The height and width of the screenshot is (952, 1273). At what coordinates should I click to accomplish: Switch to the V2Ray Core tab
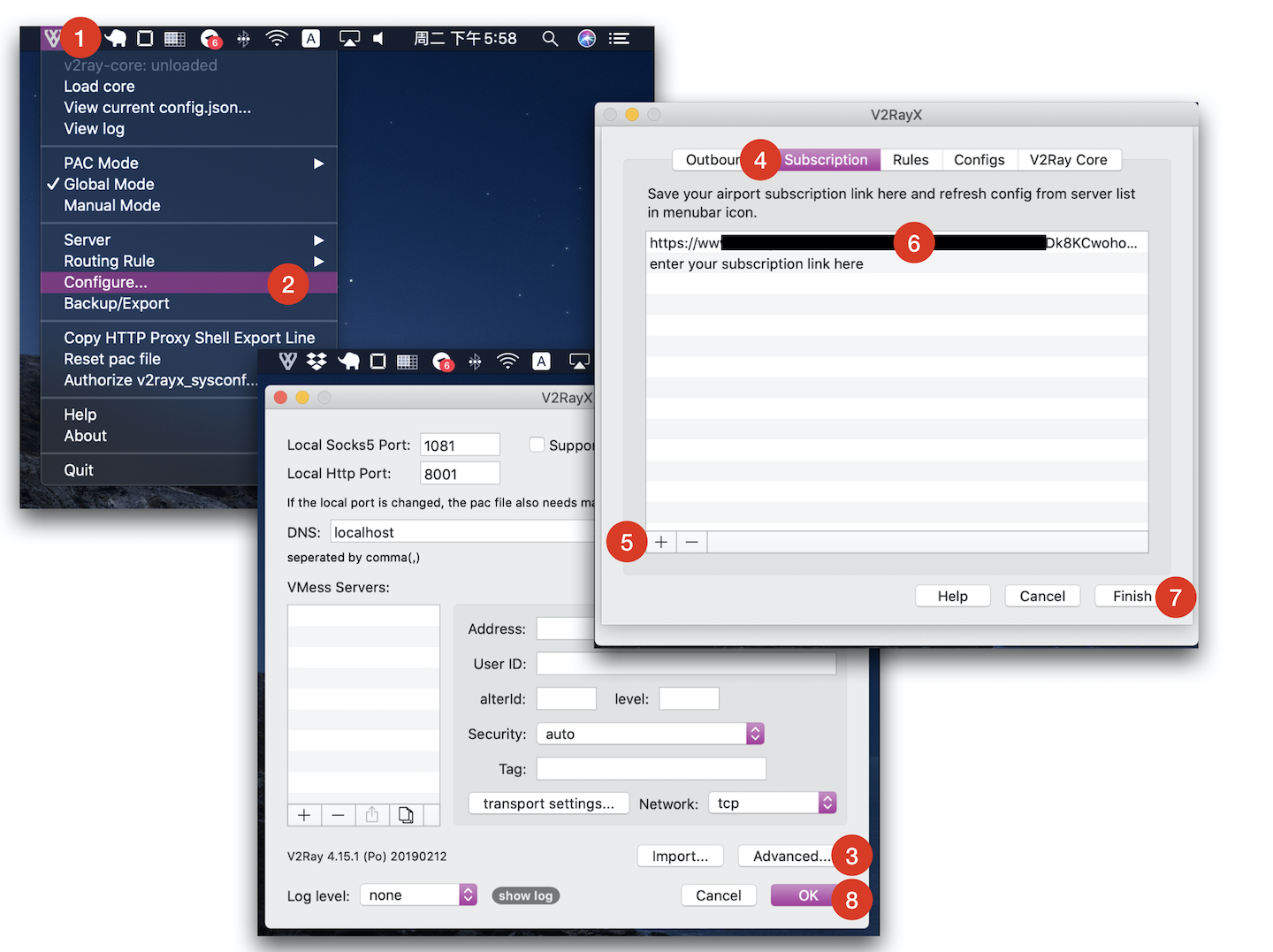1069,160
